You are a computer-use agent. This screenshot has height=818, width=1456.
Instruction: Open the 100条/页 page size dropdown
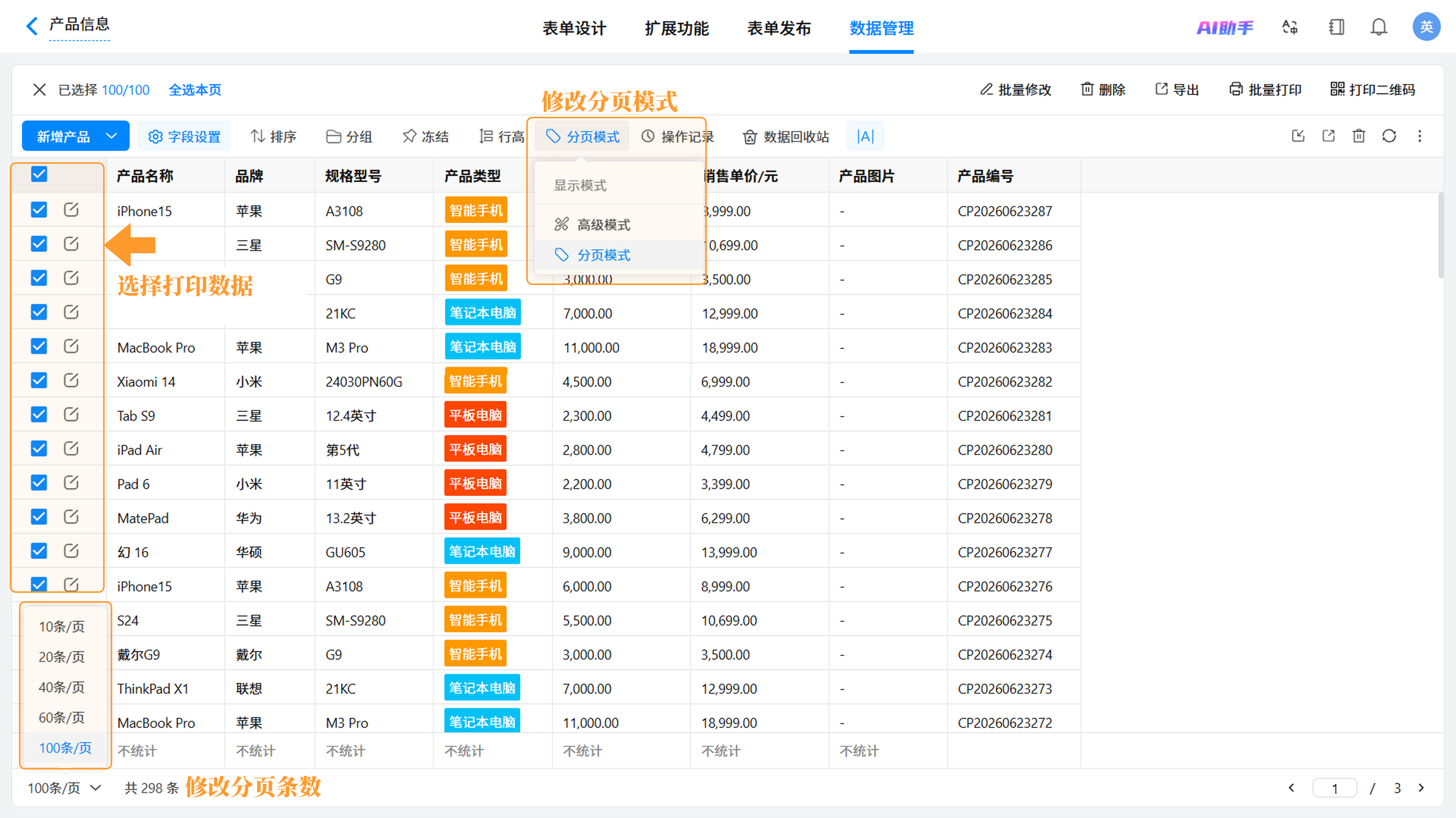point(65,788)
